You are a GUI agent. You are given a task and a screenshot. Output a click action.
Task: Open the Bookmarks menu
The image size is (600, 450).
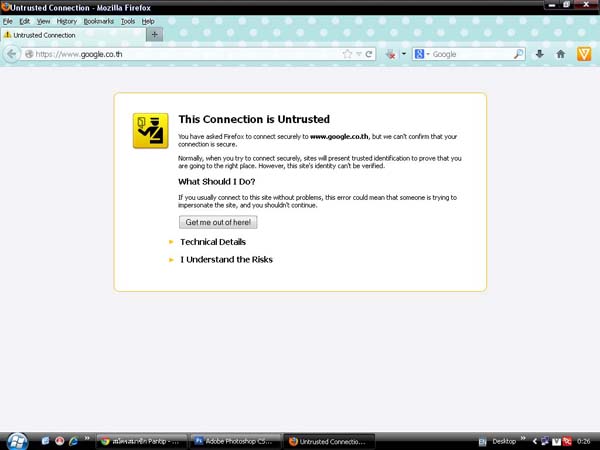(98, 21)
